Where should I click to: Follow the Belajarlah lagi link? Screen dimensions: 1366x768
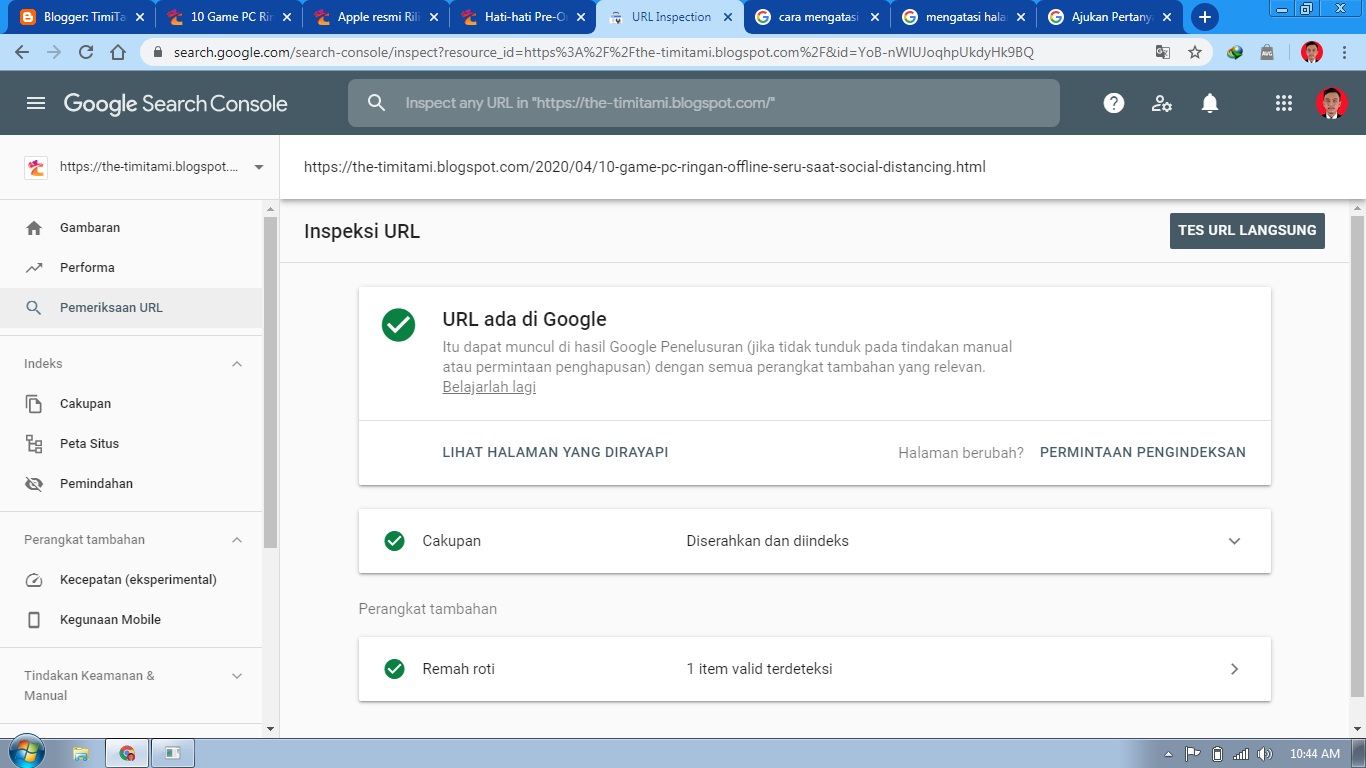[489, 387]
